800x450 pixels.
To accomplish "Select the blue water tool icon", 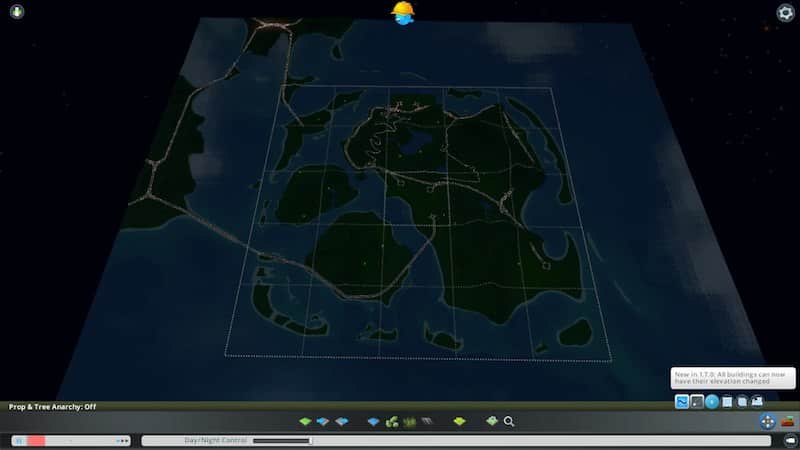I will click(373, 422).
